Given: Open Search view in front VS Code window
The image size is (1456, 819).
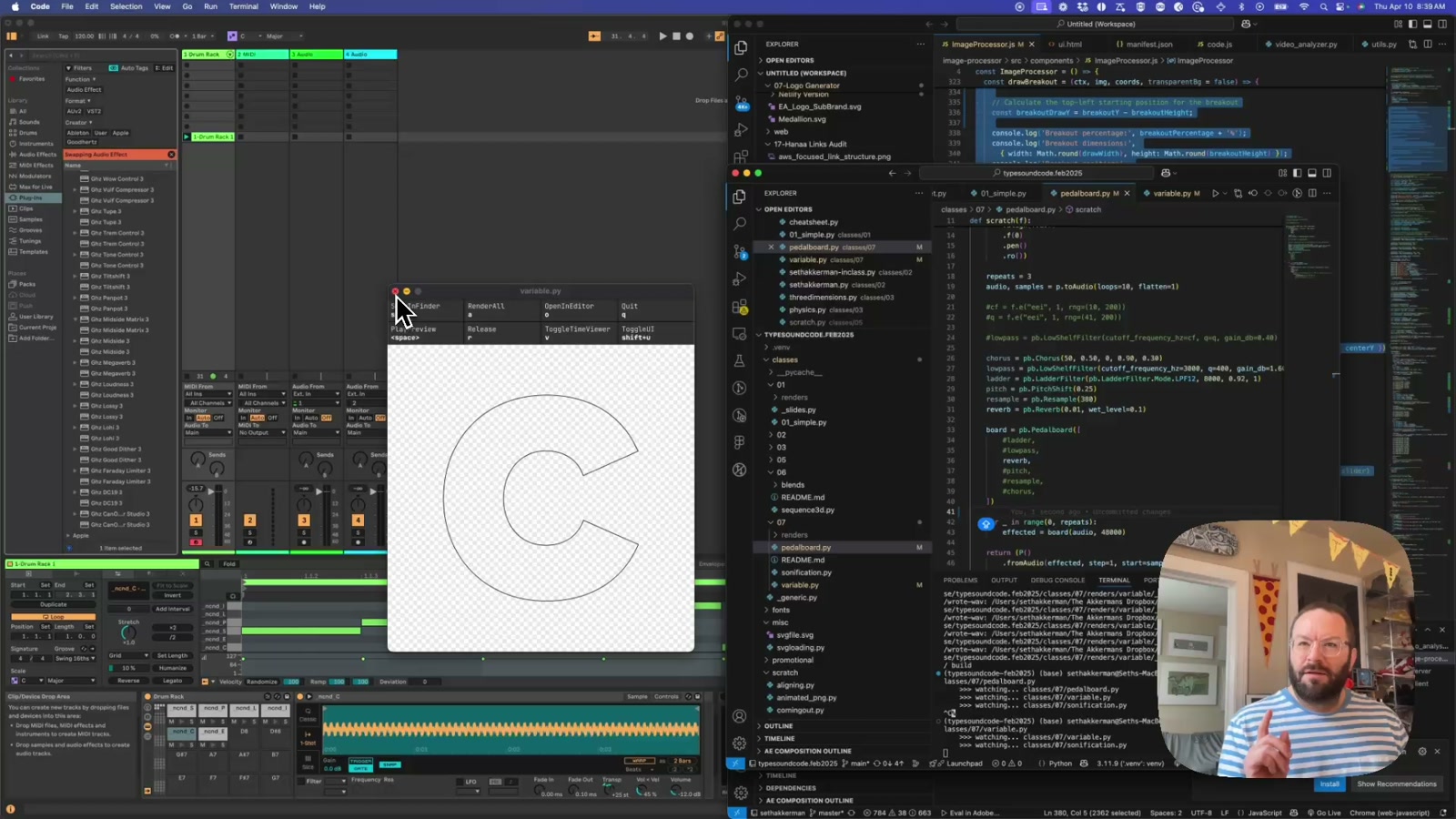Looking at the screenshot, I should click(739, 224).
